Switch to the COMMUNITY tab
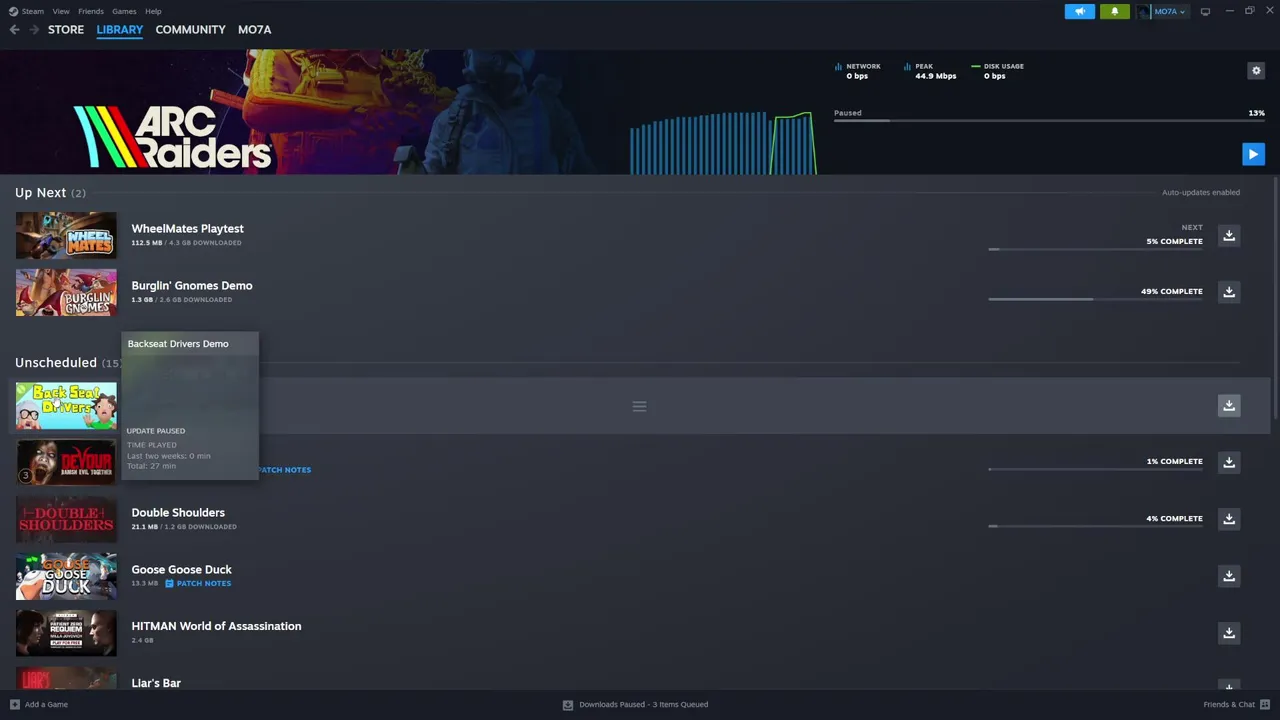1280x720 pixels. click(x=190, y=30)
